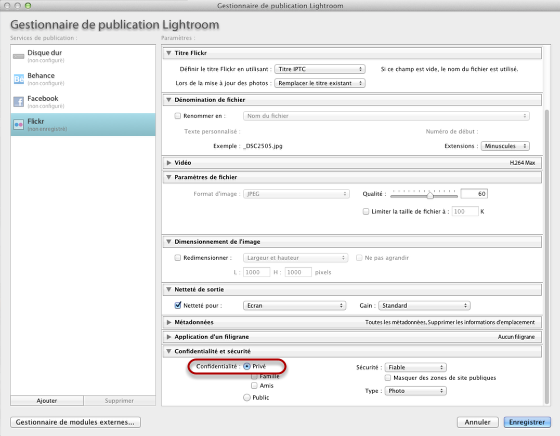Viewport: 560px width, 436px height.
Task: Toggle Masquer des zones de site publiques
Action: (388, 377)
